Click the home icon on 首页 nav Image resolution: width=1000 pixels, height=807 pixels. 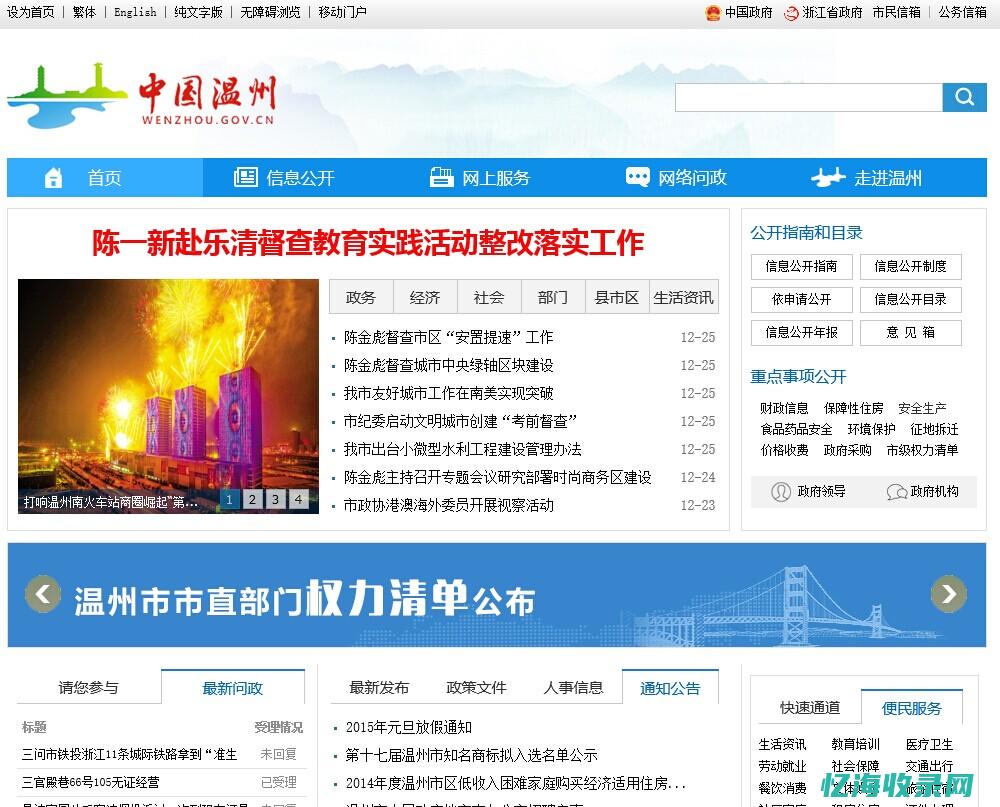point(53,177)
